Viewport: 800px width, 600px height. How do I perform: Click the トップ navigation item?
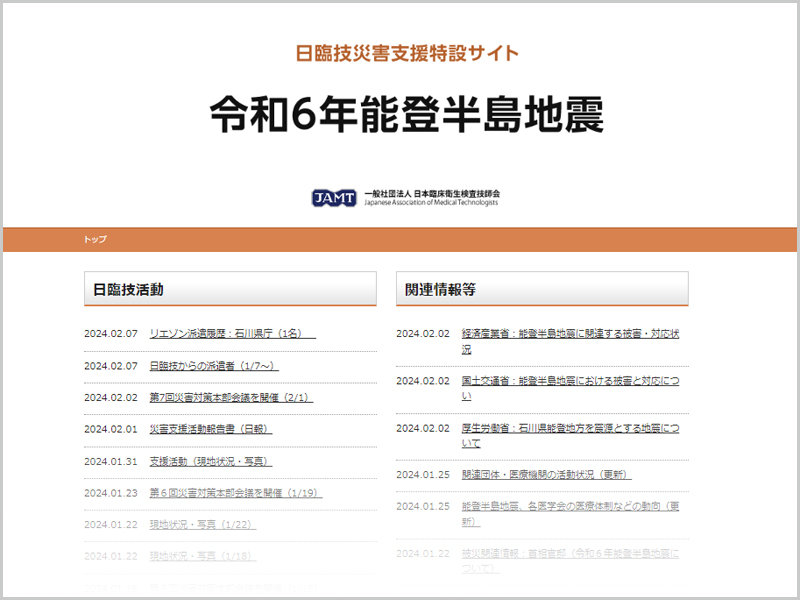point(95,240)
